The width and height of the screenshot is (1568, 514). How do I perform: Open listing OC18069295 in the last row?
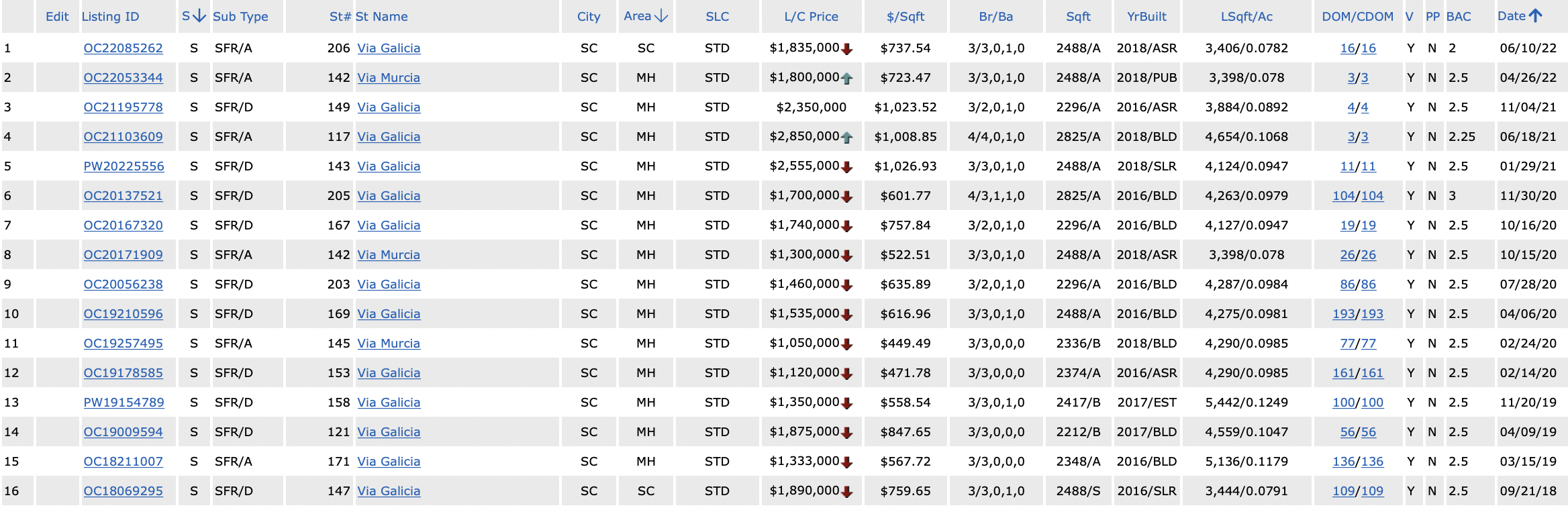(123, 491)
